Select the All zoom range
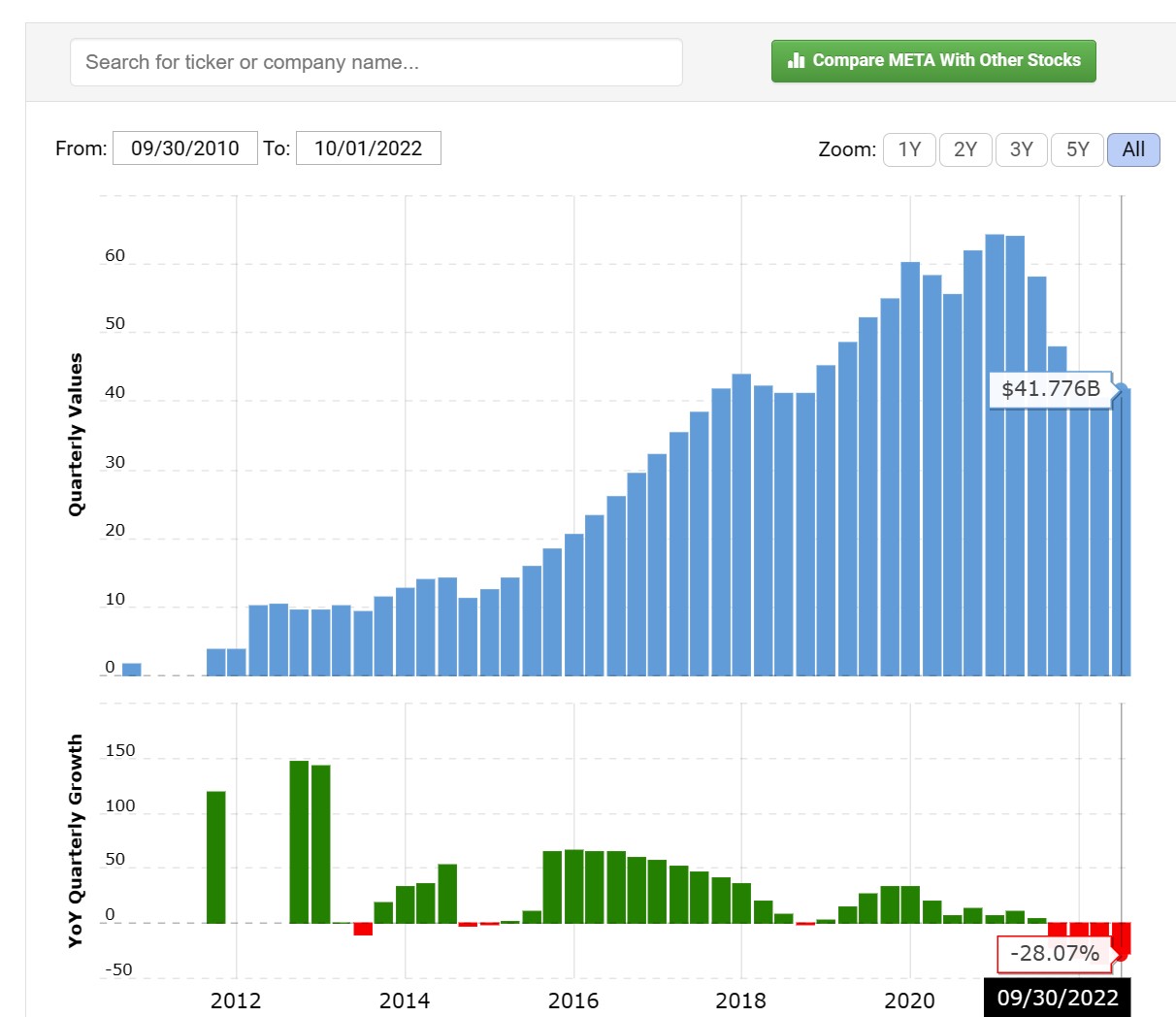Viewport: 1176px width, 1017px height. [1133, 149]
